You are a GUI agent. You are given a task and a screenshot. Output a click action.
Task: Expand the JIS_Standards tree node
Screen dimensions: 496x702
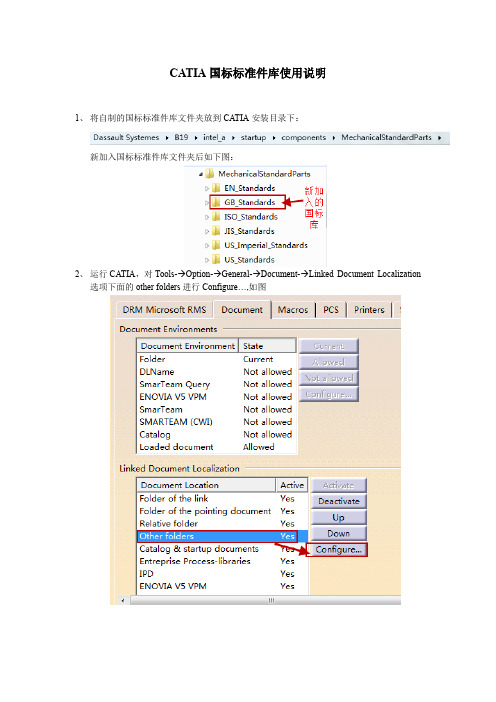[x=207, y=231]
